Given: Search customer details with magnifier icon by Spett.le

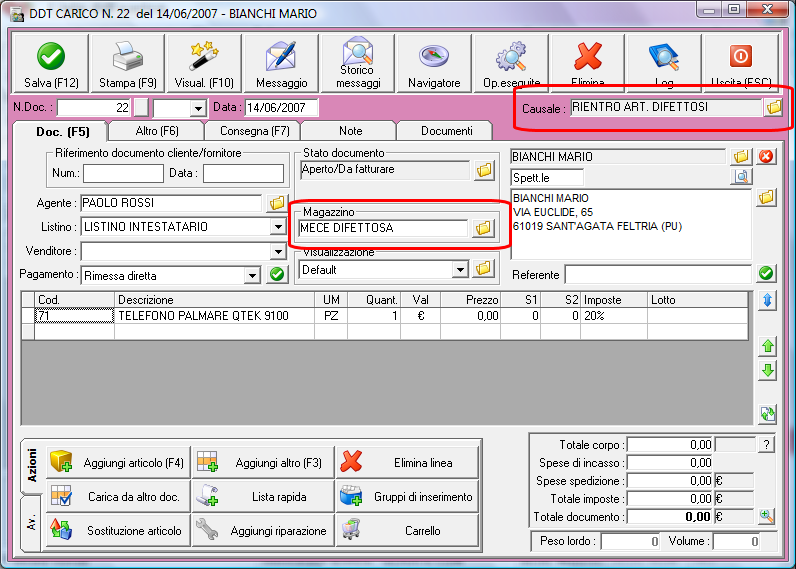Looking at the screenshot, I should [x=741, y=177].
